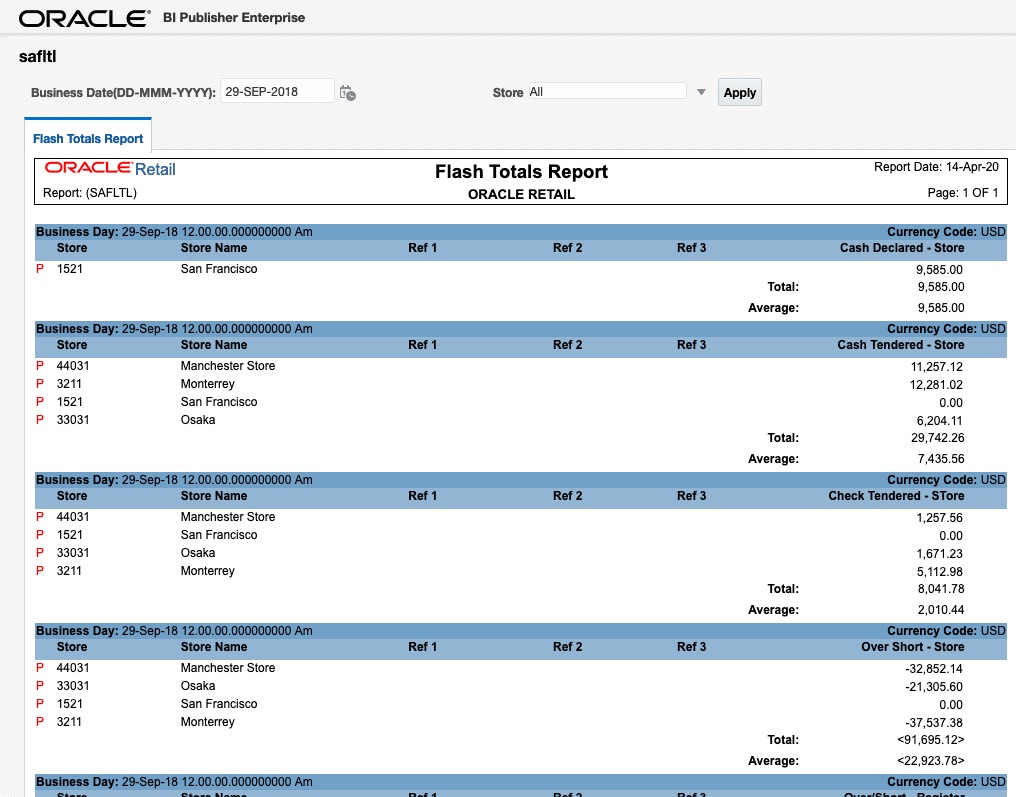Switch to the Flash Totals Report tab

87,139
